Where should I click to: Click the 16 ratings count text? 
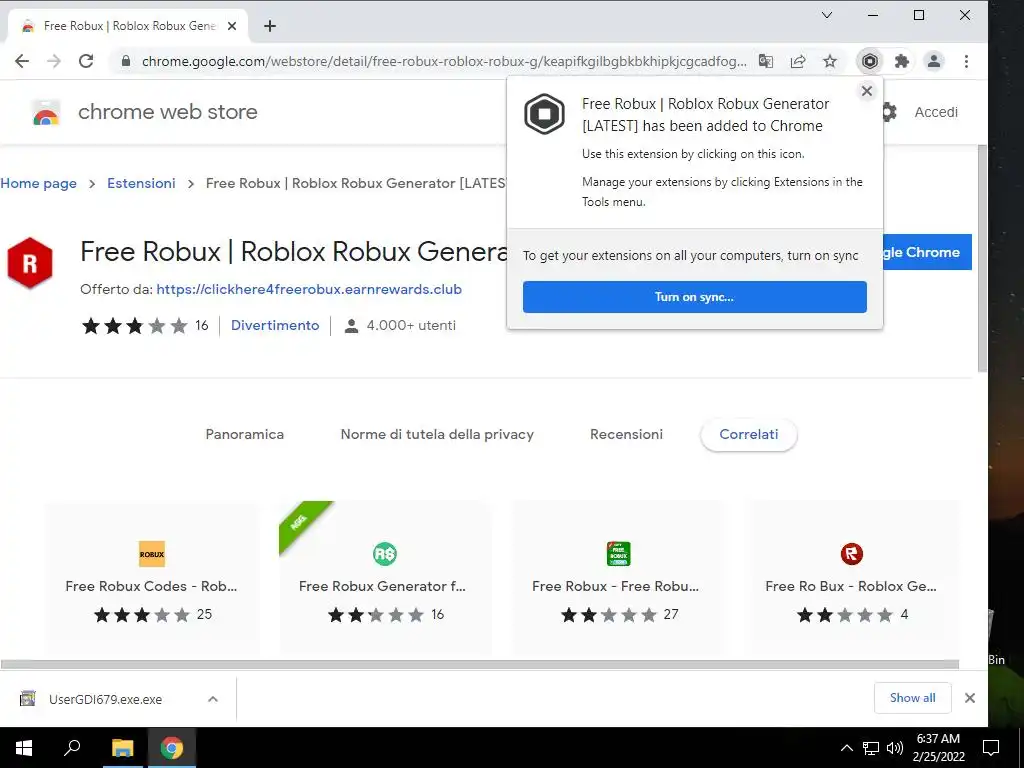pyautogui.click(x=202, y=325)
